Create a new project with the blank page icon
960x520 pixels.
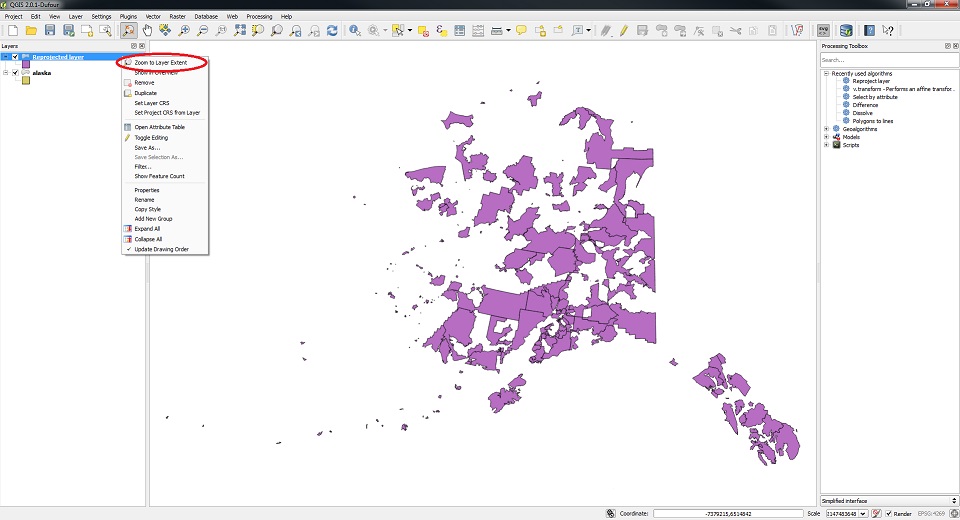(13, 30)
